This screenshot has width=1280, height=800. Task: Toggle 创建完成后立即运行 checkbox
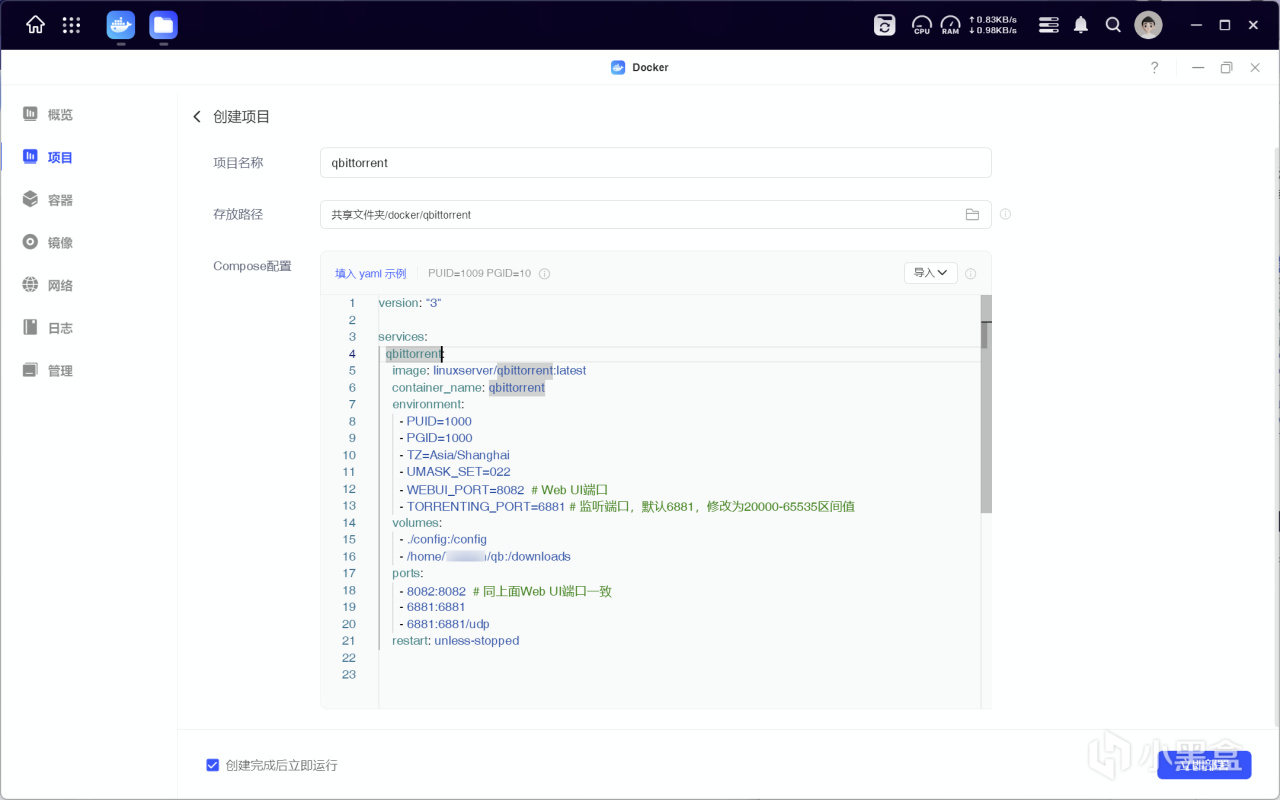point(212,765)
